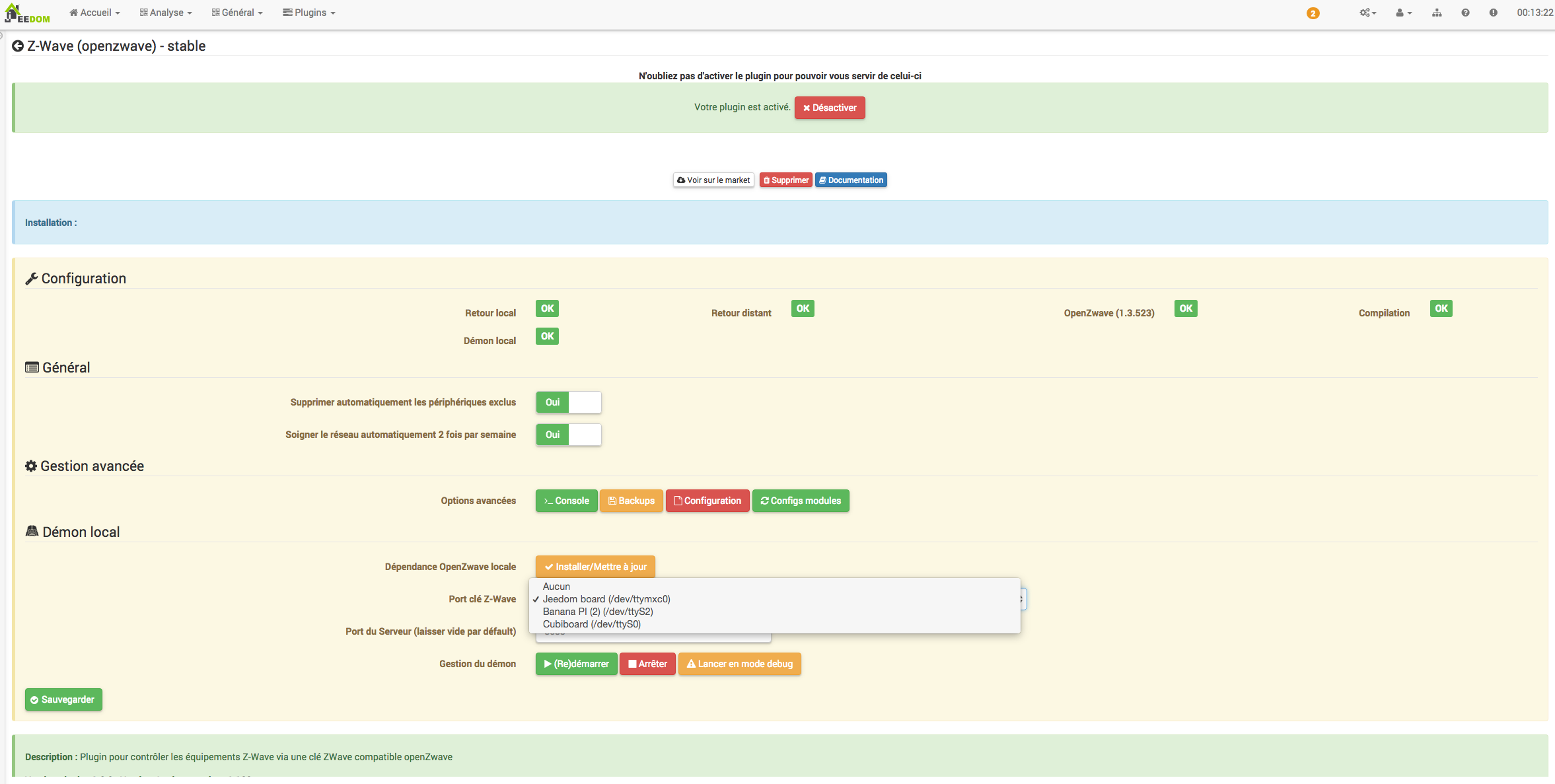Open the Général menu
This screenshot has width=1555, height=784.
pos(237,13)
